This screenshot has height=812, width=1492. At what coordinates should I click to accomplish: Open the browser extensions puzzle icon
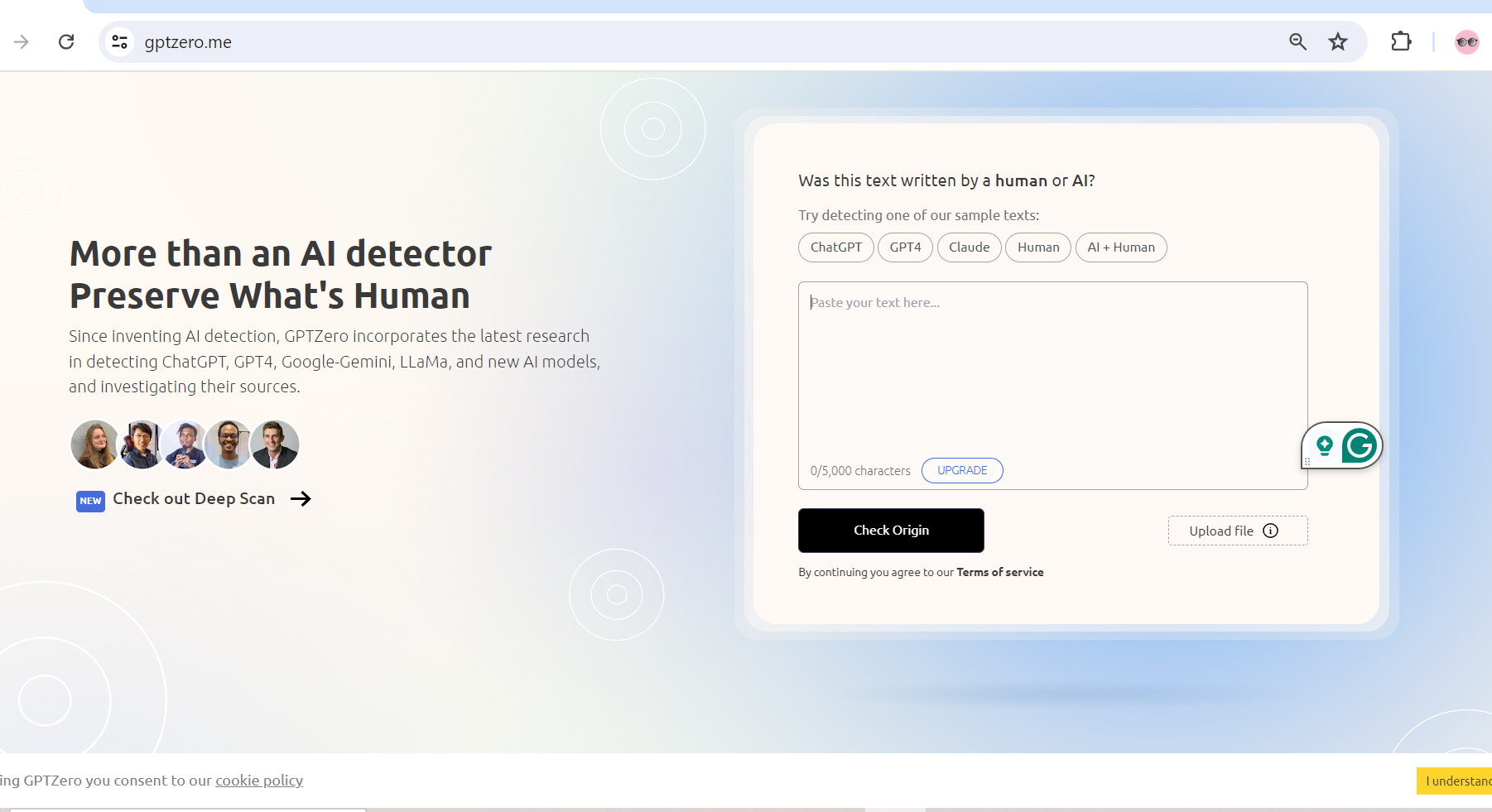tap(1401, 41)
